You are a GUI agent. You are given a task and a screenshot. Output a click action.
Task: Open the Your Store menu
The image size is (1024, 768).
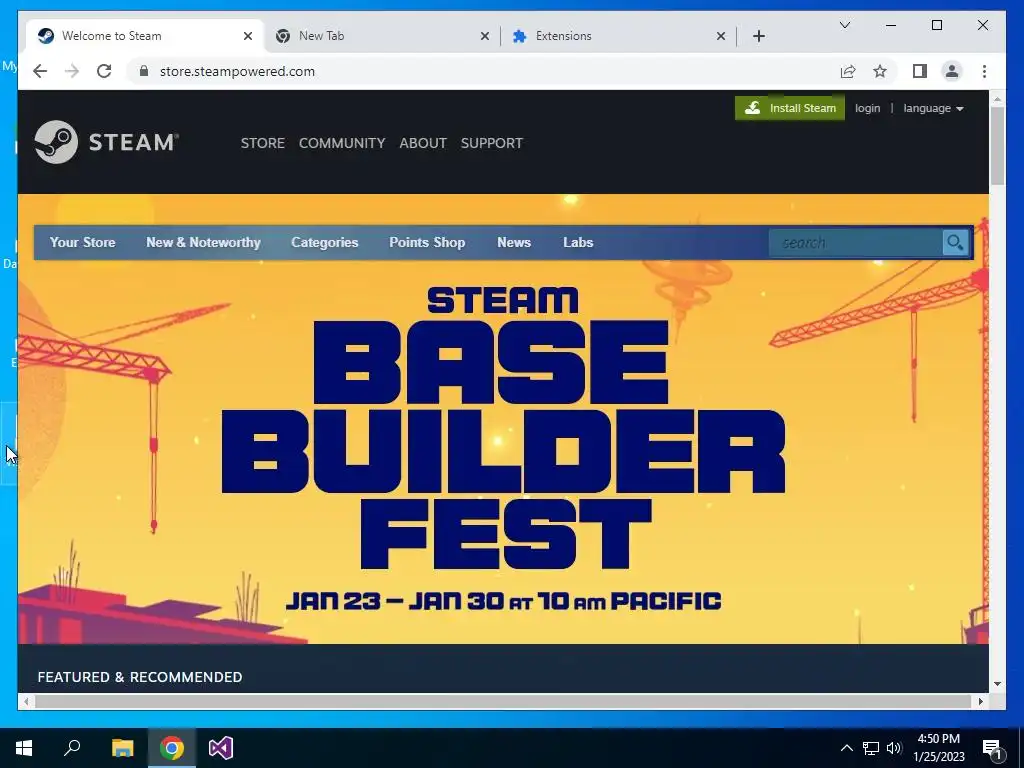[x=82, y=242]
